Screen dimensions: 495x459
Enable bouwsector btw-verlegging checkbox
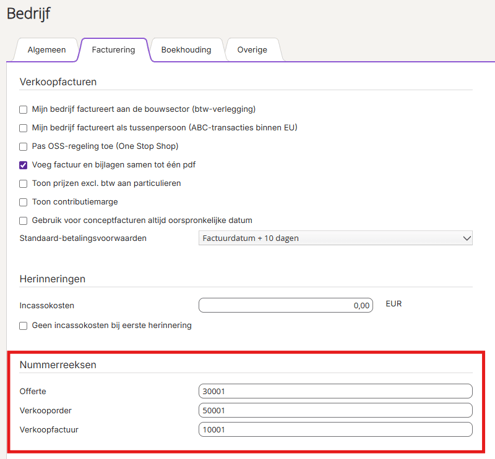pyautogui.click(x=23, y=110)
